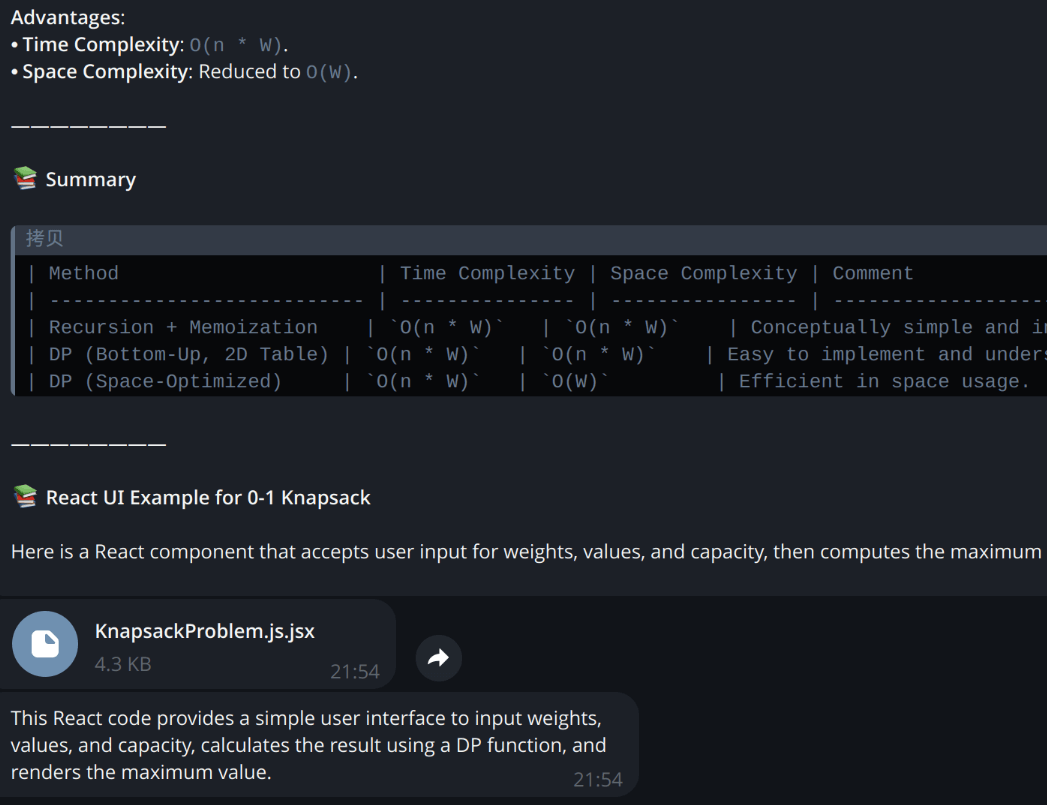Viewport: 1047px width, 805px height.
Task: Click the Time Complexity column header in table
Action: click(487, 274)
